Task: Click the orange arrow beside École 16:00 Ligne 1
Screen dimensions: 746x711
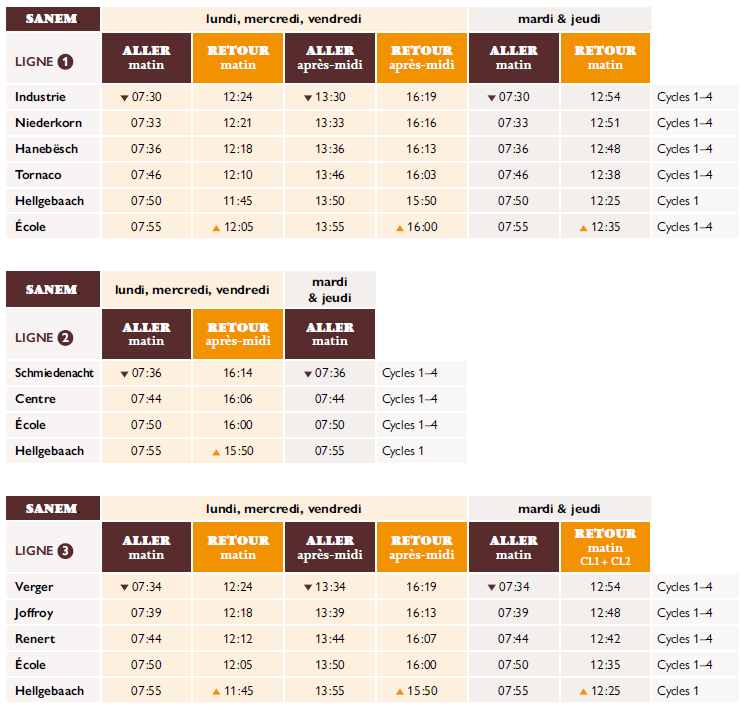Action: (x=400, y=228)
